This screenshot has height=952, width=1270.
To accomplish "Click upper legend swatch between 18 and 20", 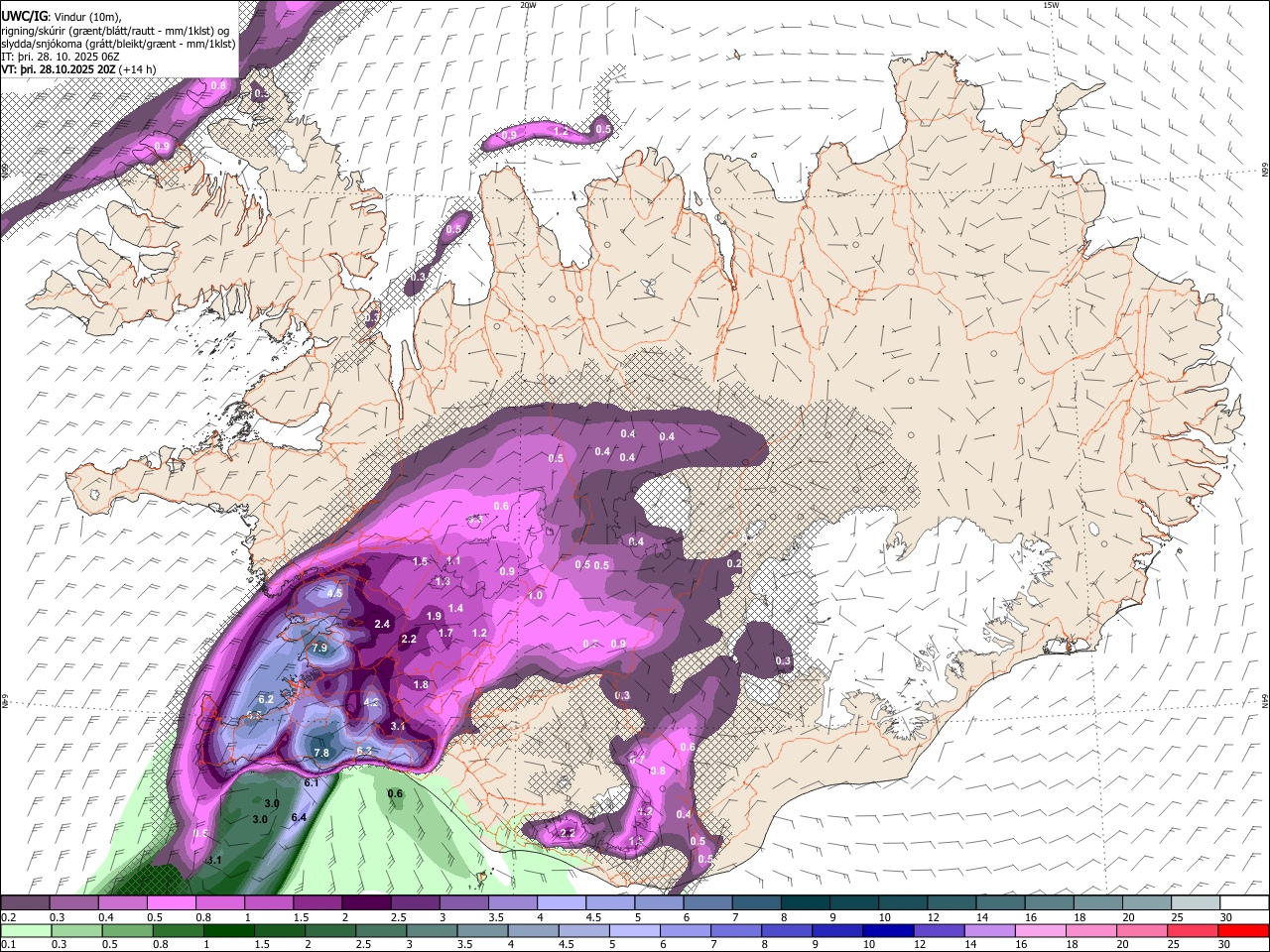I will (x=1096, y=902).
